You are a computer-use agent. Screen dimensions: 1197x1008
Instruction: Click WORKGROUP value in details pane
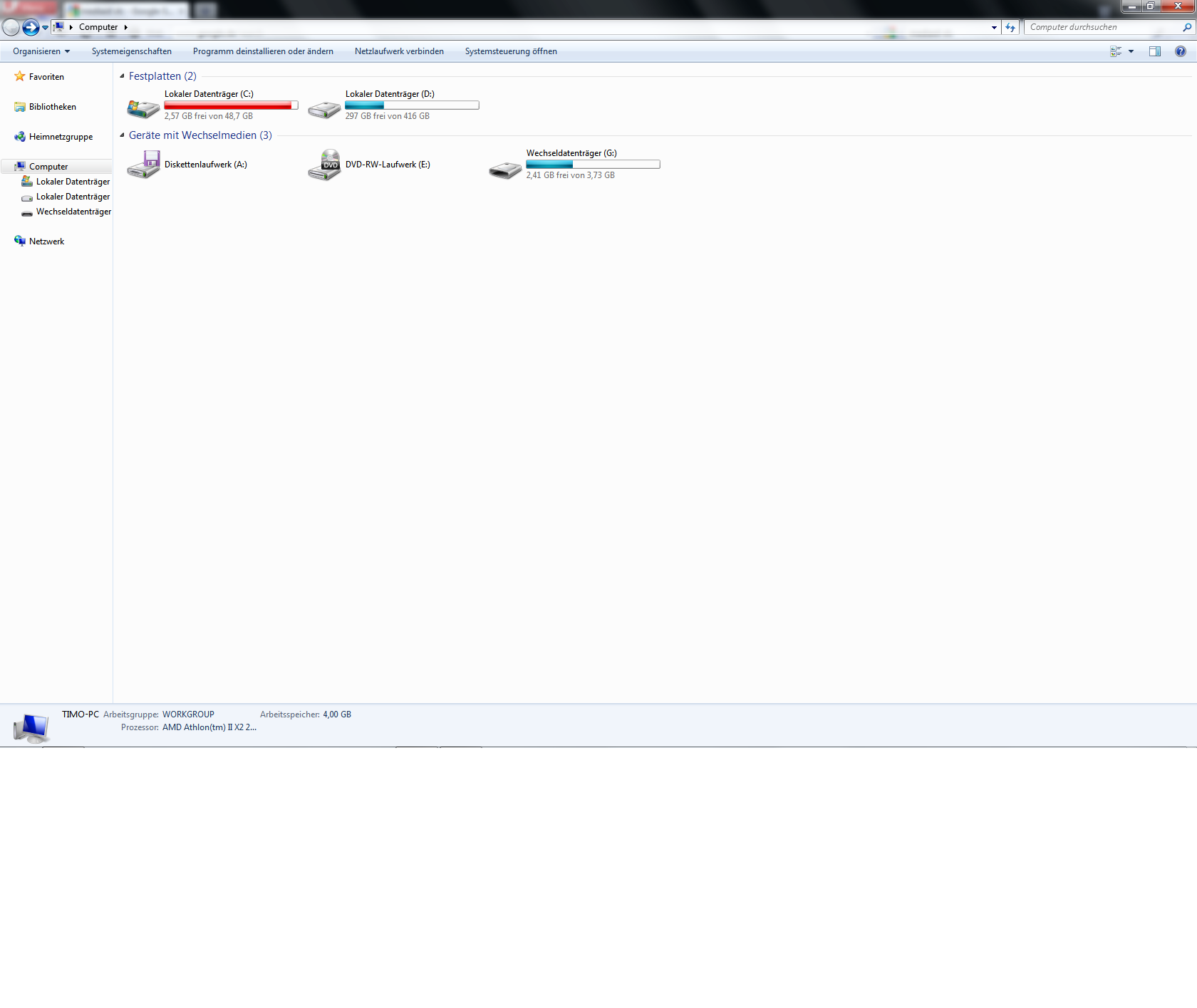tap(188, 715)
